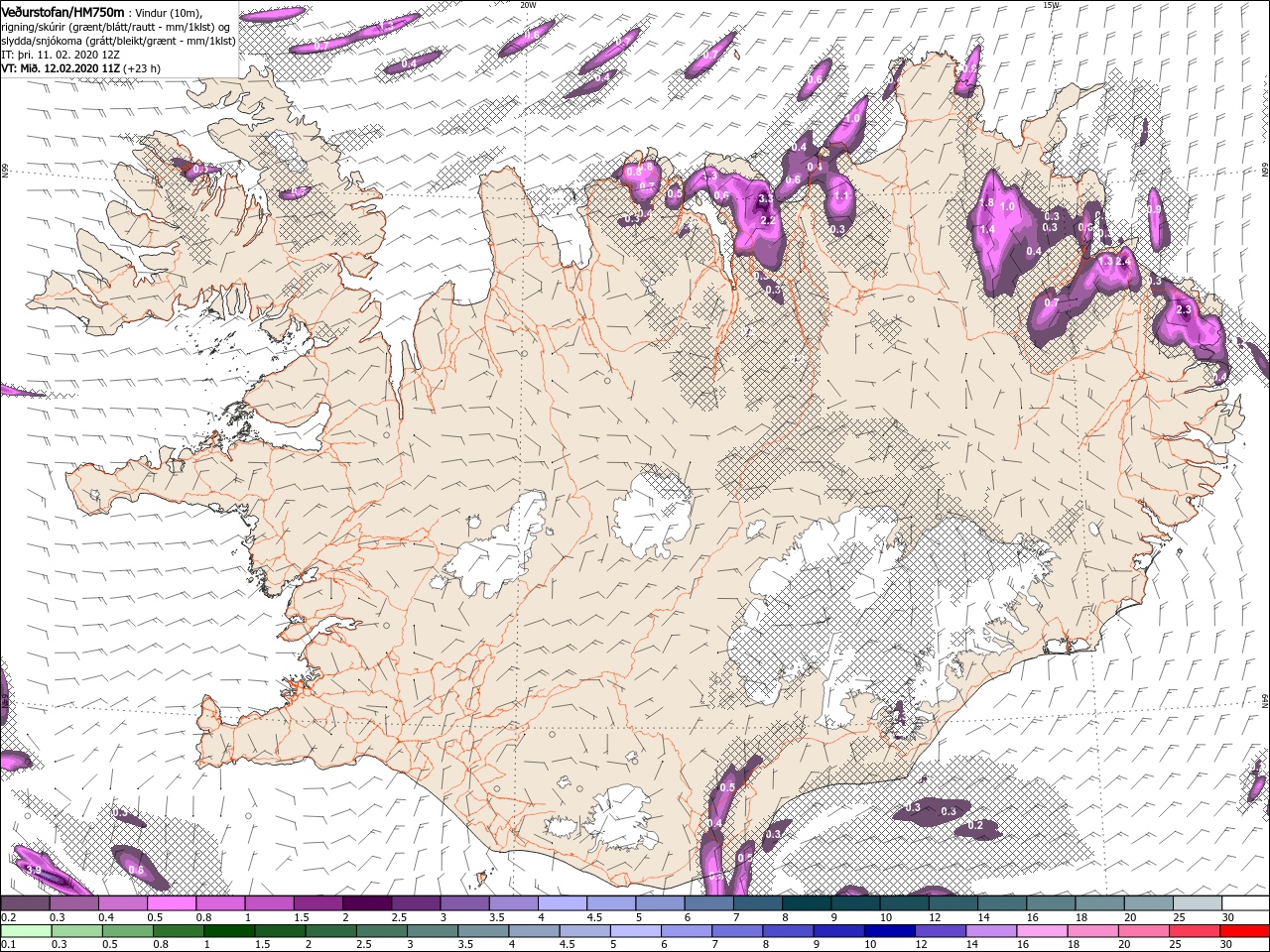Click the '3.9' snowfall value on the map
1270x952 pixels.
coord(33,871)
